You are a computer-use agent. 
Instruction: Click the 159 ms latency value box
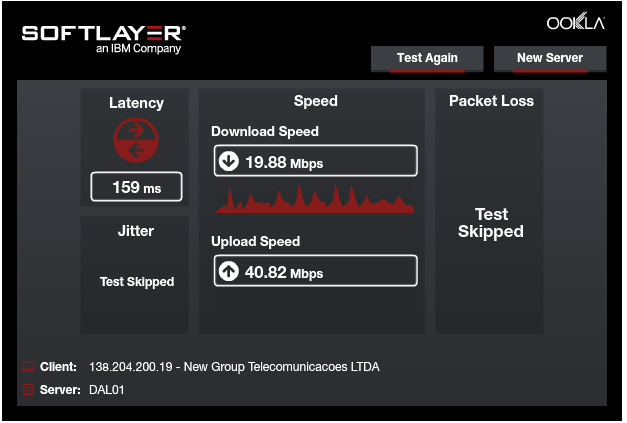tap(136, 187)
